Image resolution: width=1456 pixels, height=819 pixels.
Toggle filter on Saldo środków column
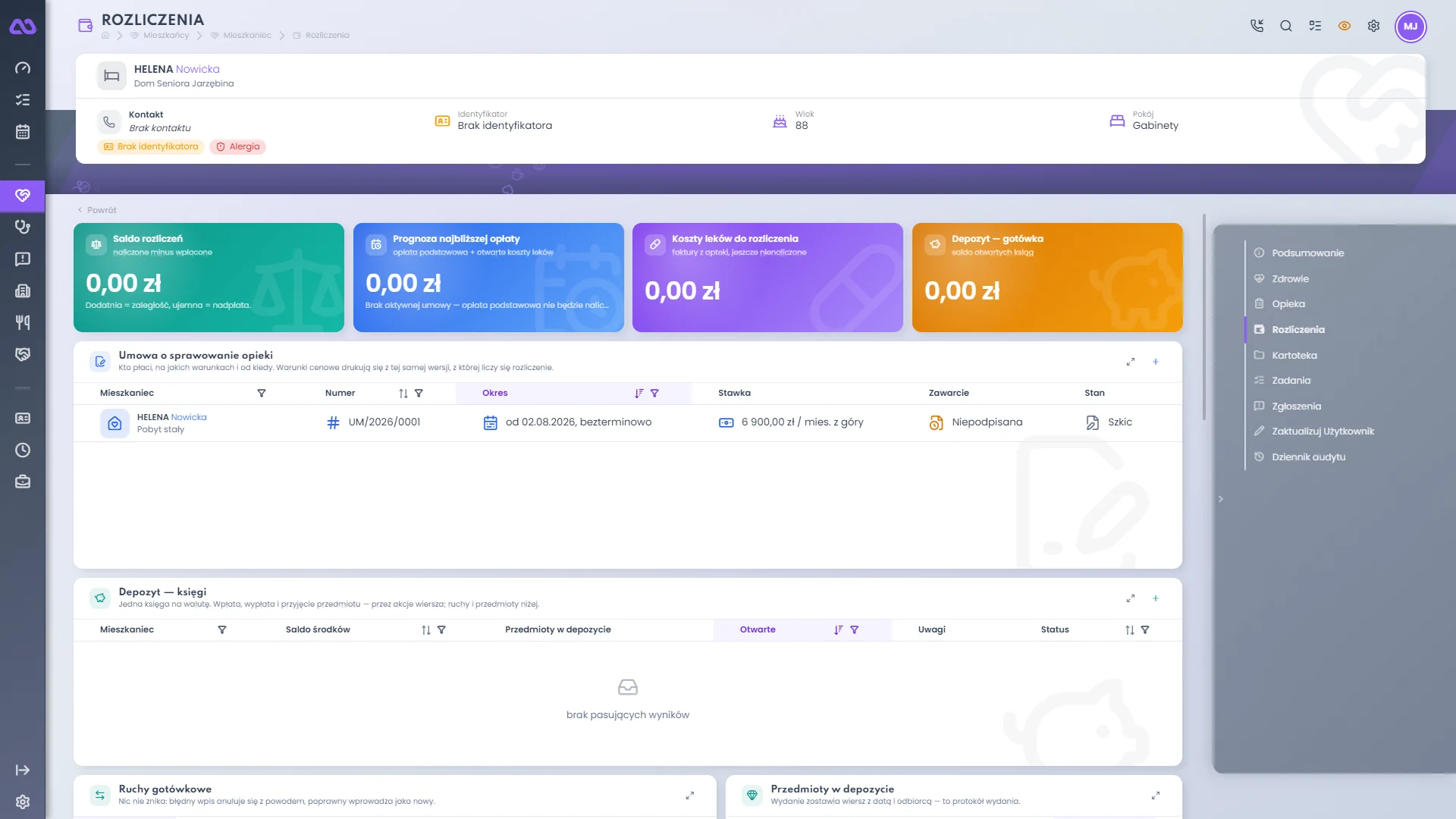click(x=441, y=630)
